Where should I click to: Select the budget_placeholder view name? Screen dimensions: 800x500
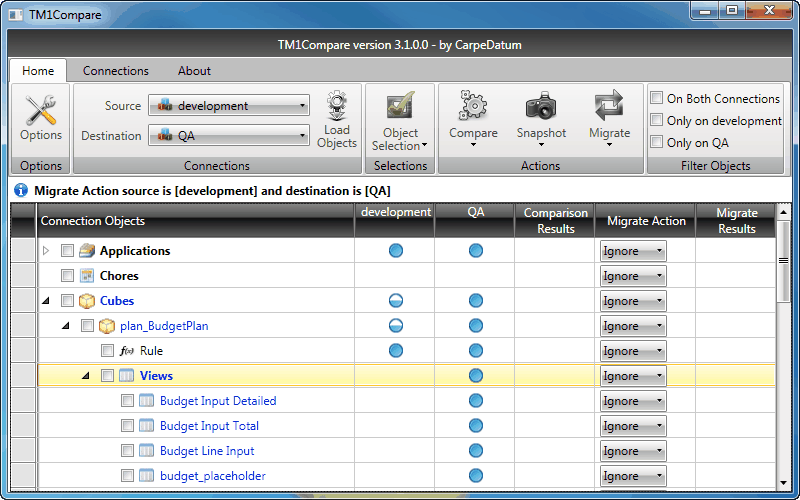click(x=213, y=476)
